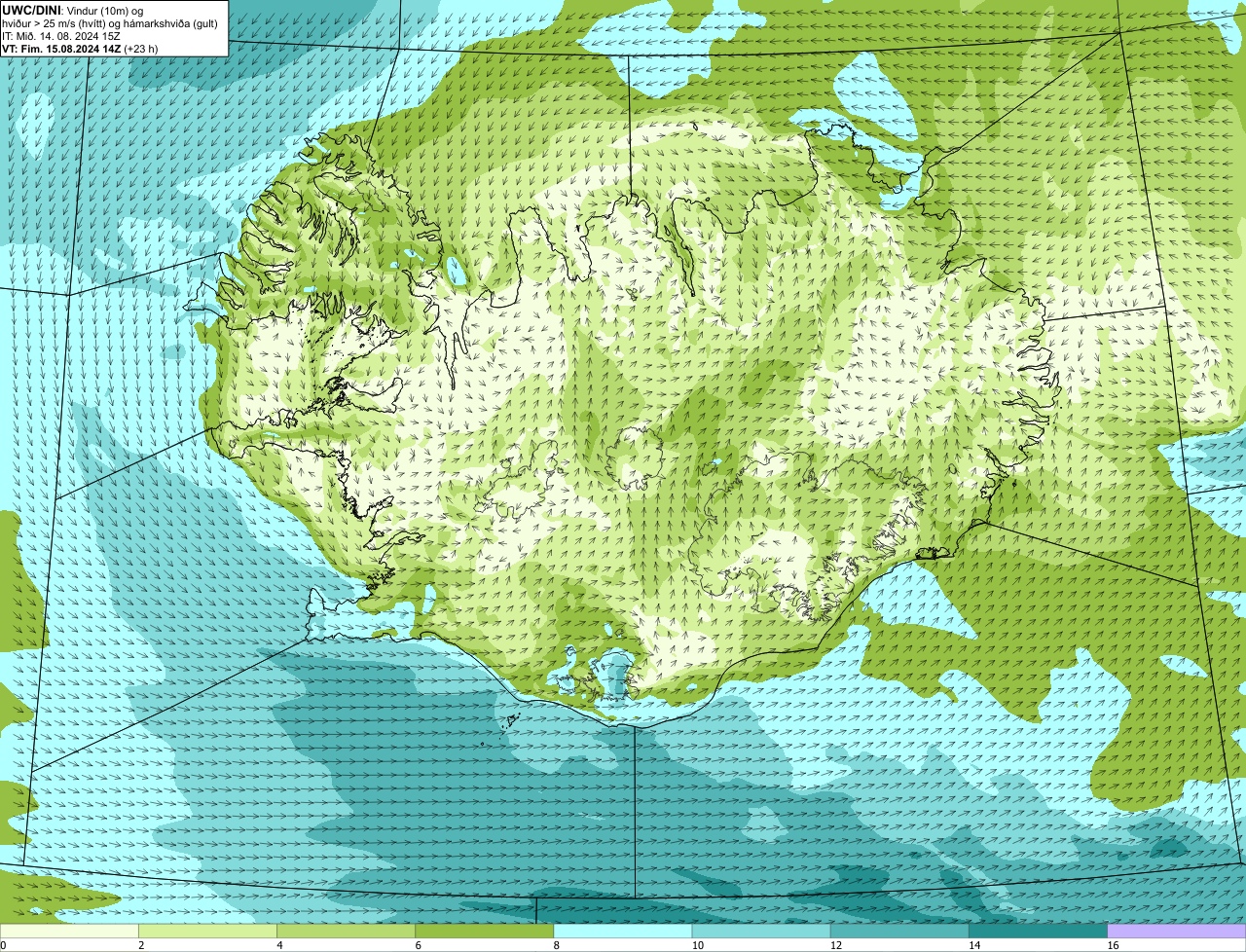The height and width of the screenshot is (952, 1246).
Task: Click the legend label '6'
Action: point(418,945)
